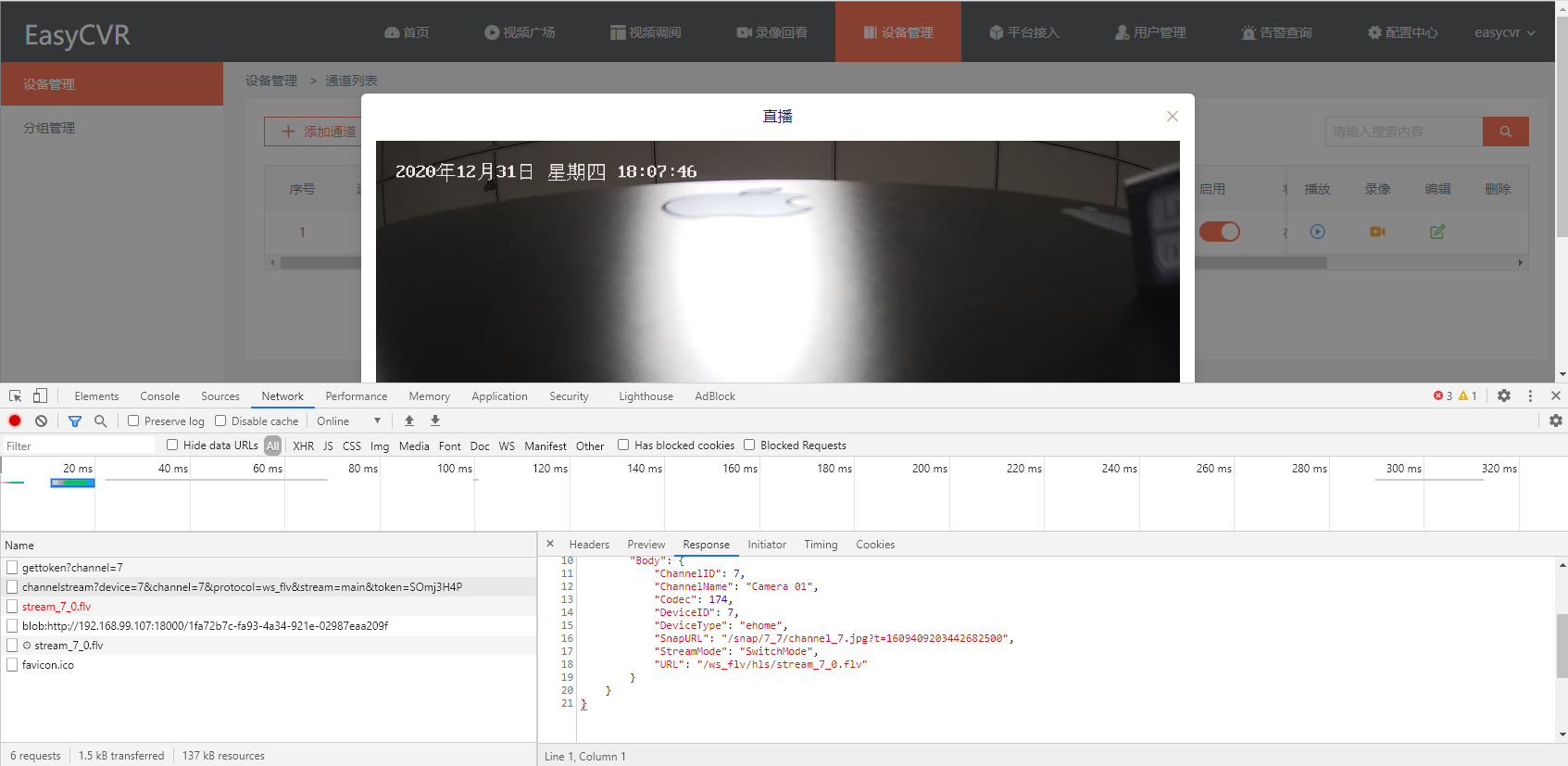
Task: Open network panel settings gear
Action: [x=1556, y=421]
